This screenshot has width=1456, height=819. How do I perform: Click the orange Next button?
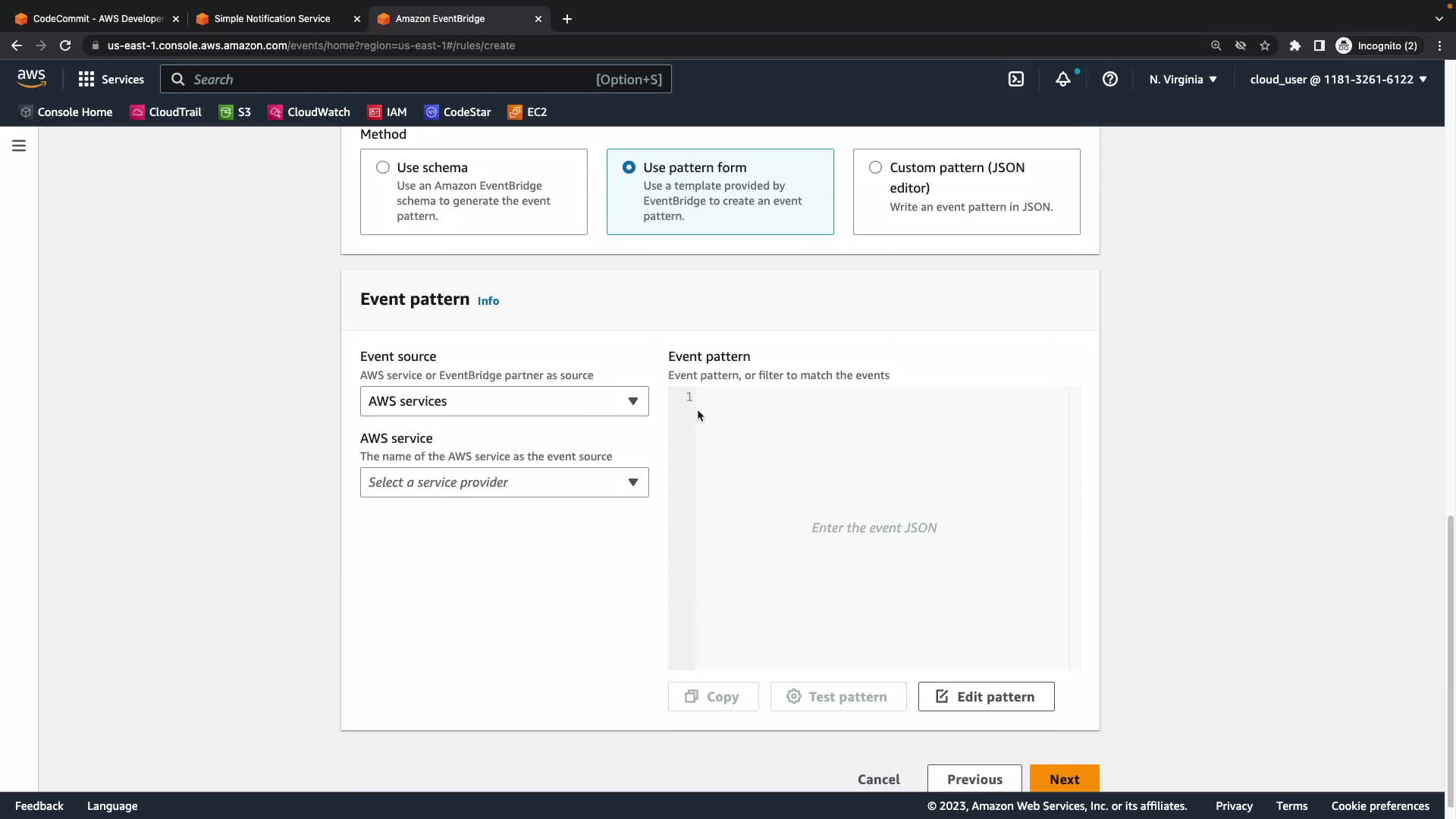point(1064,779)
